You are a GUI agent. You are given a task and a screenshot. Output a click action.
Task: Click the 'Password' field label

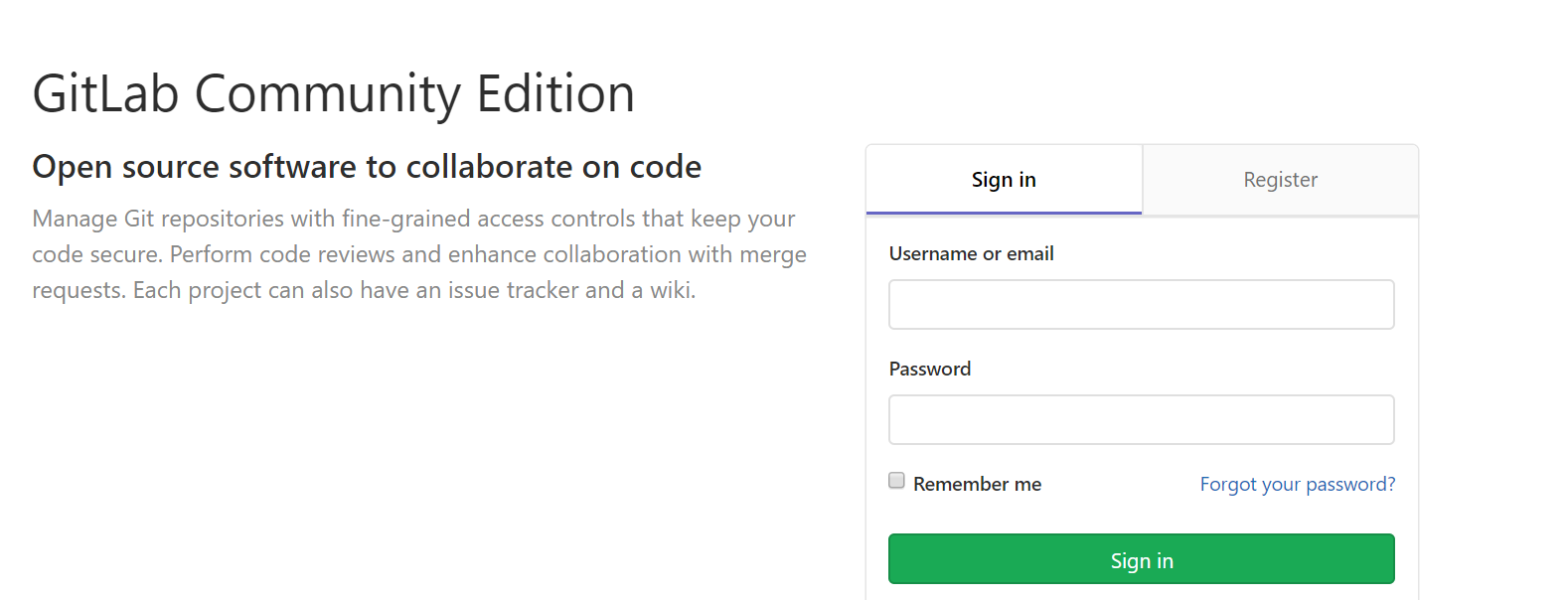coord(929,369)
